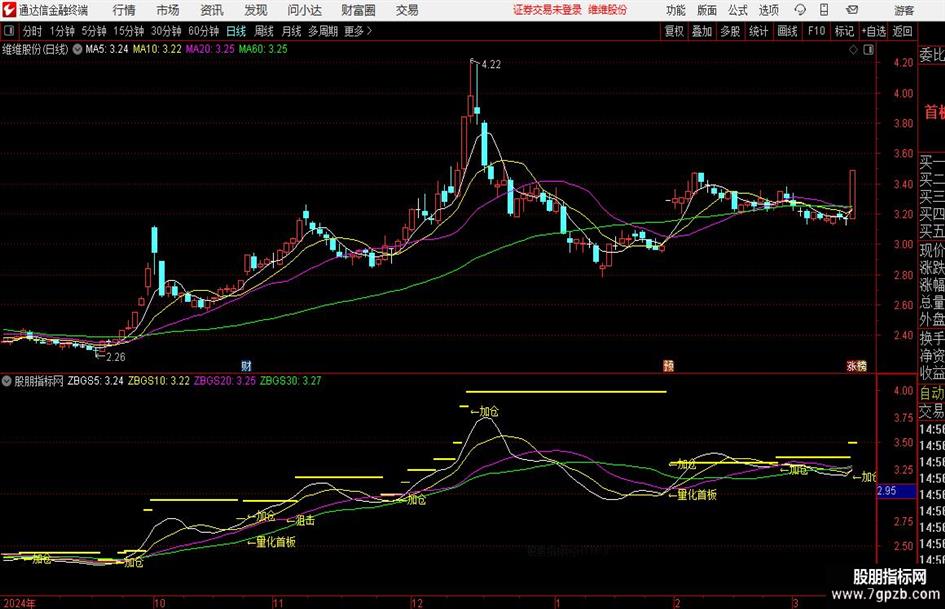Click the MA20: 3.25 label
This screenshot has height=609, width=945.
(x=210, y=49)
